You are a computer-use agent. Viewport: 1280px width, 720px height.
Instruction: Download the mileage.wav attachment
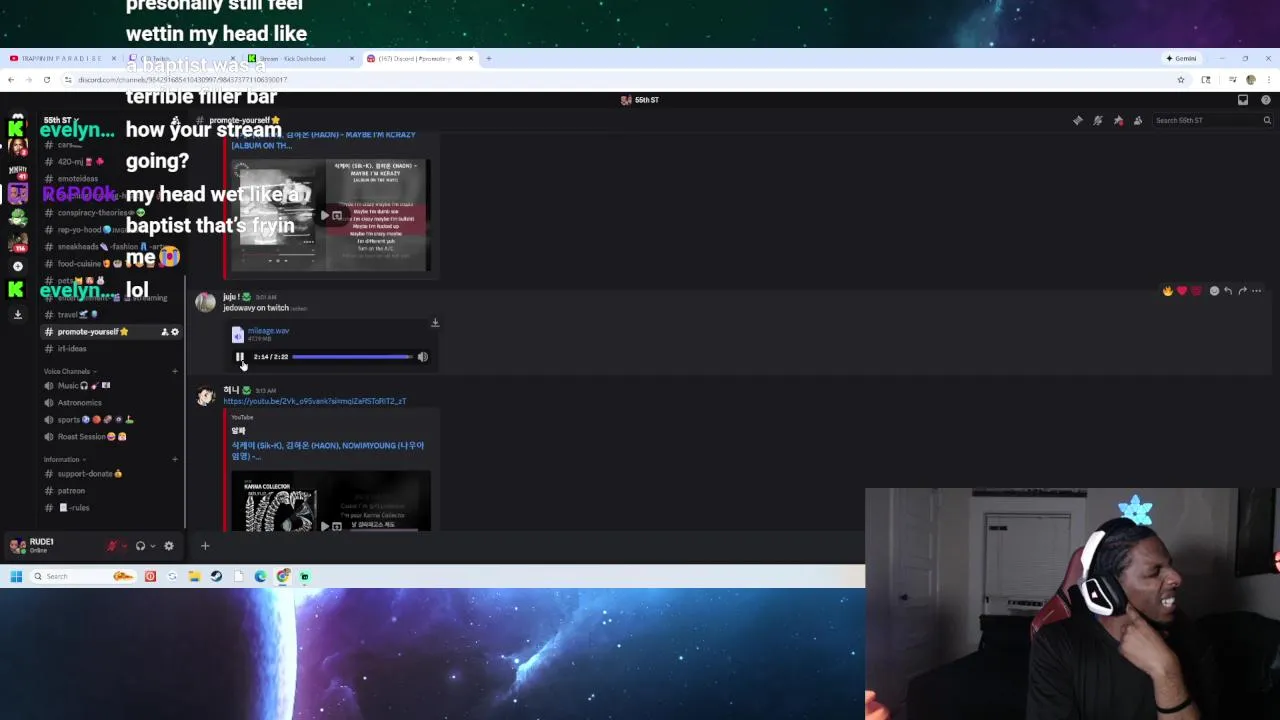pos(434,323)
